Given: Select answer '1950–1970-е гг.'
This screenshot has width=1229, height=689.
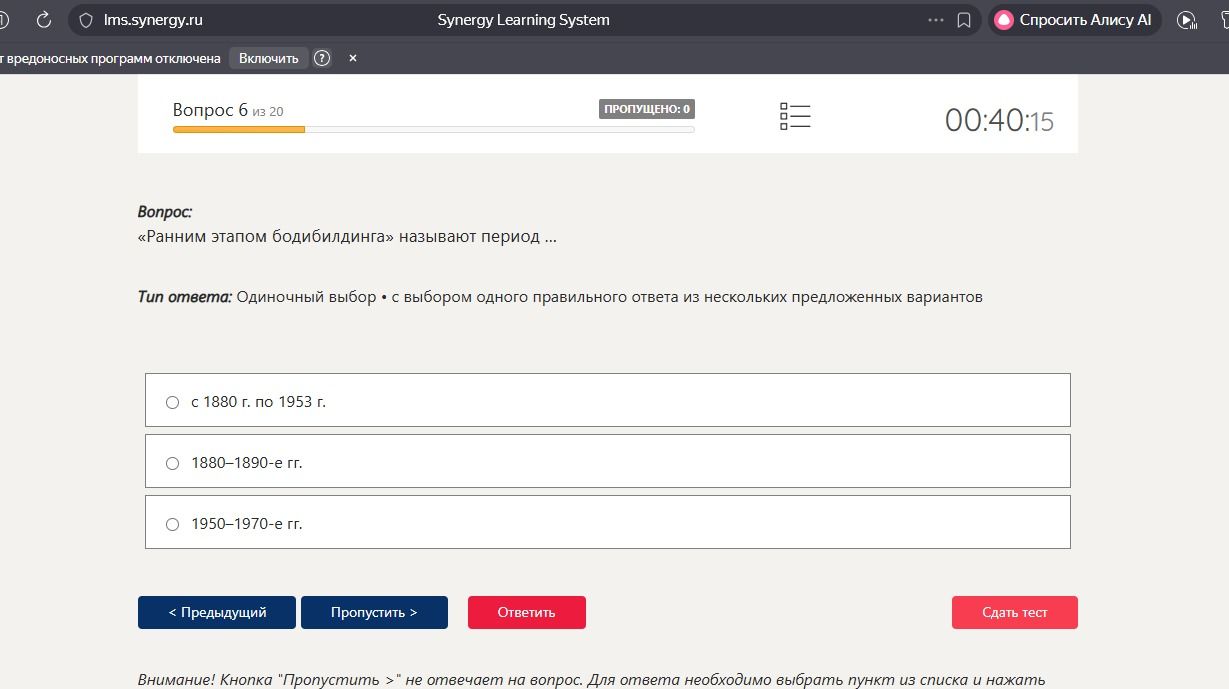Looking at the screenshot, I should point(608,522).
